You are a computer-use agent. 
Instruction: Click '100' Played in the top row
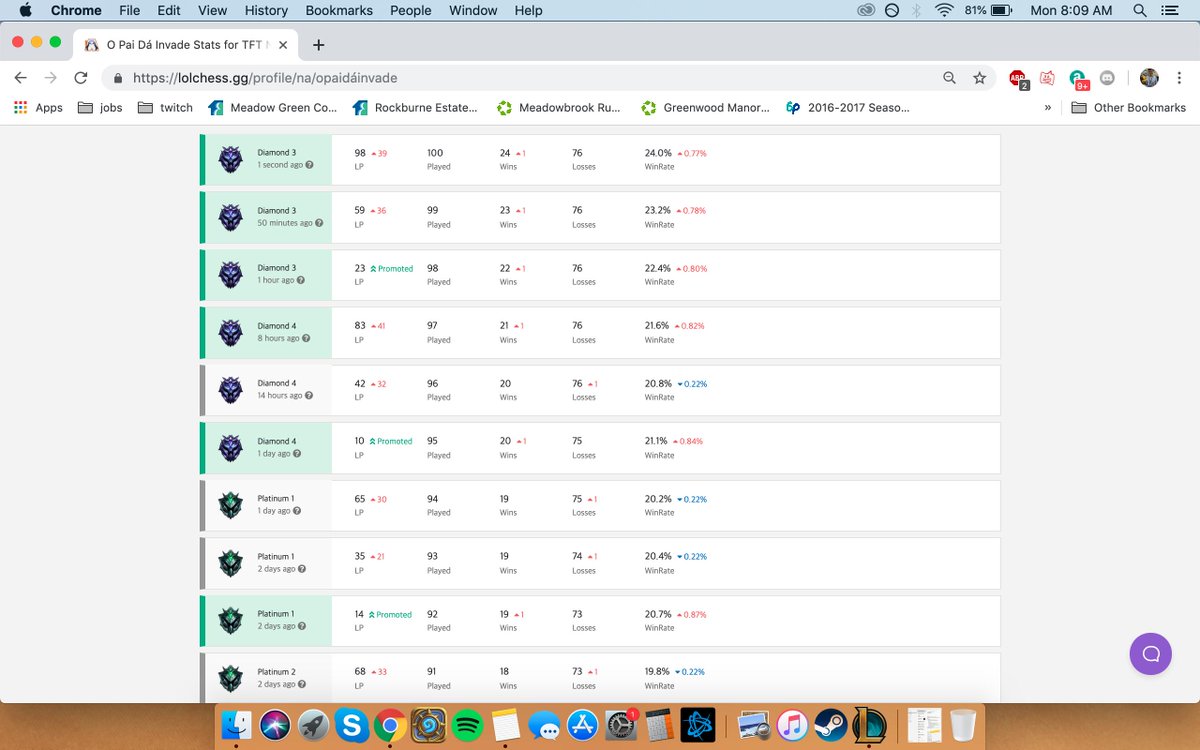435,153
